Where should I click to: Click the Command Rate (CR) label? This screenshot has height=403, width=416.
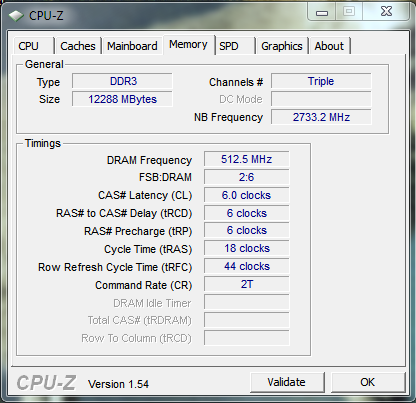coord(144,285)
